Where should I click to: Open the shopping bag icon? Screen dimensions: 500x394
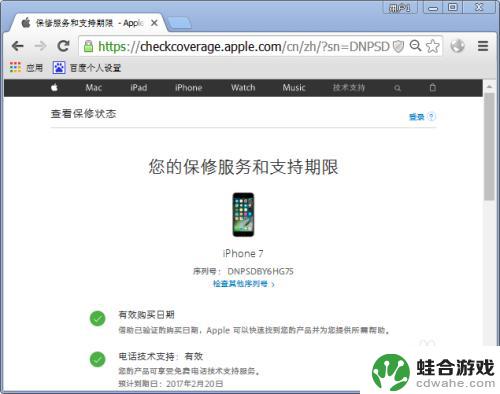[x=433, y=88]
